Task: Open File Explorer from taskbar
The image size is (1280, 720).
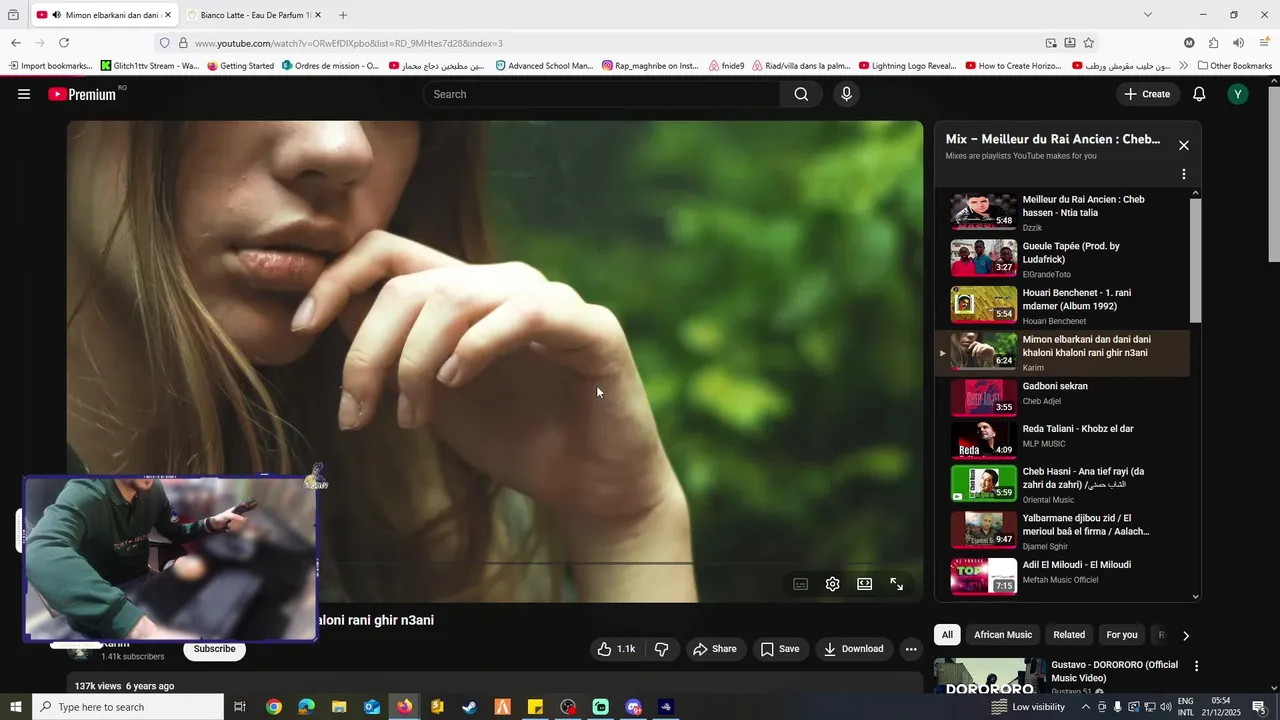Action: (339, 707)
